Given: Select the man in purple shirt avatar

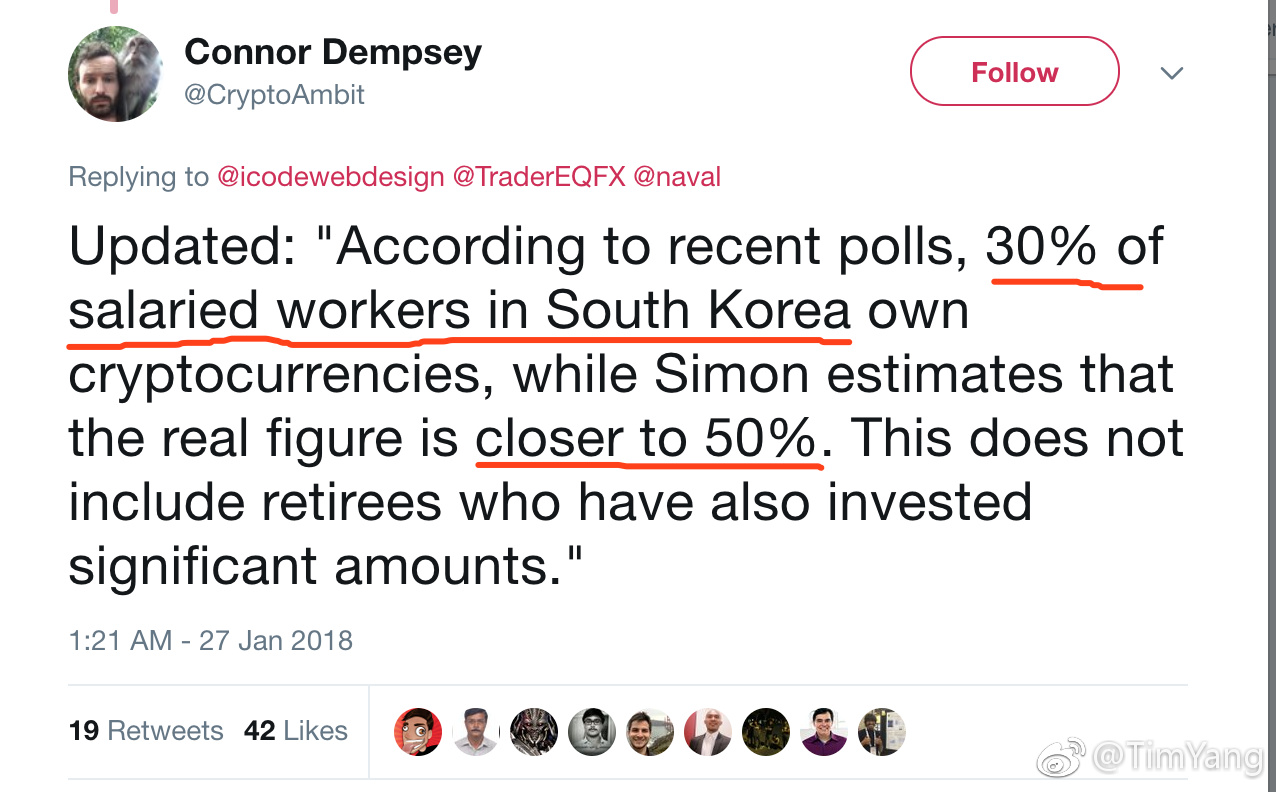Looking at the screenshot, I should coord(824,732).
